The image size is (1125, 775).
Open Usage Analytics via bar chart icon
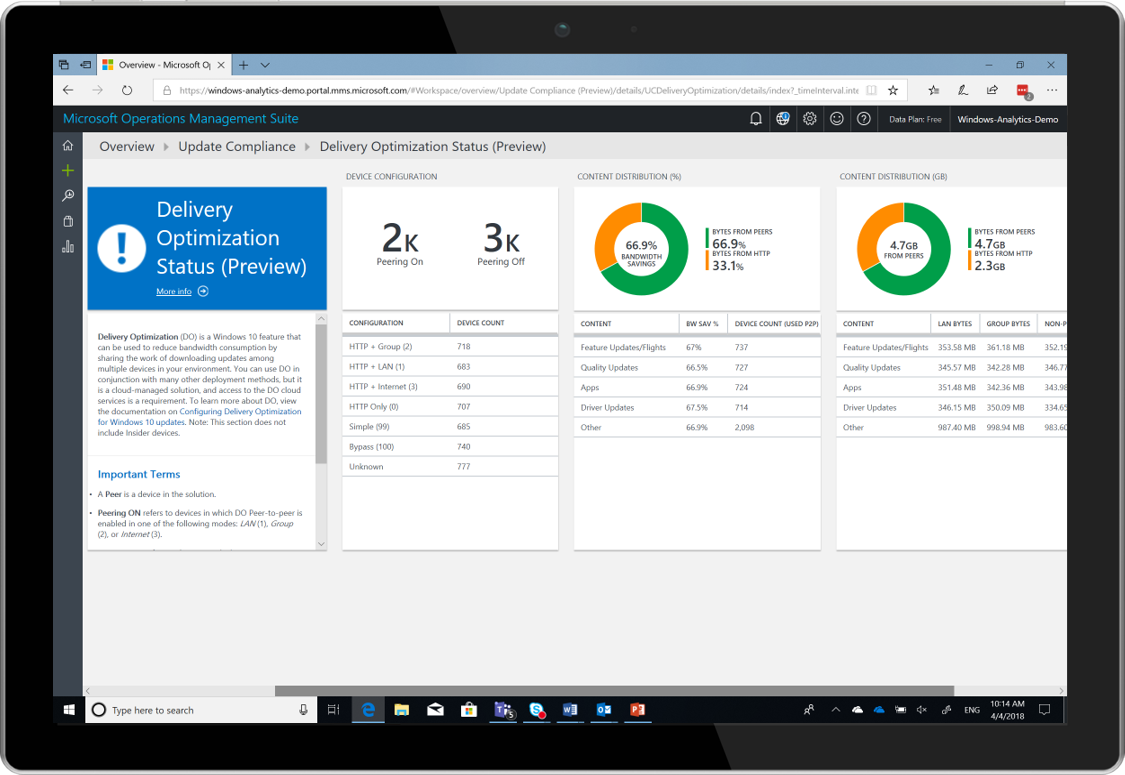click(67, 246)
